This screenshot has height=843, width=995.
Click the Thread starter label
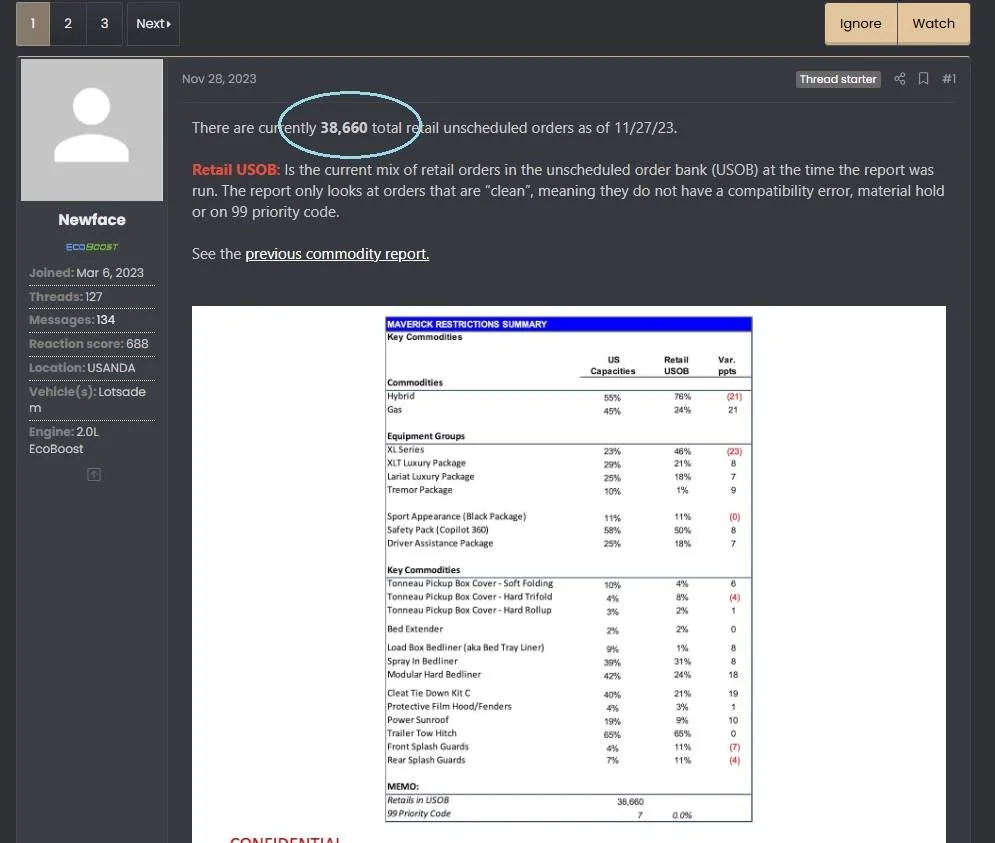click(x=838, y=79)
